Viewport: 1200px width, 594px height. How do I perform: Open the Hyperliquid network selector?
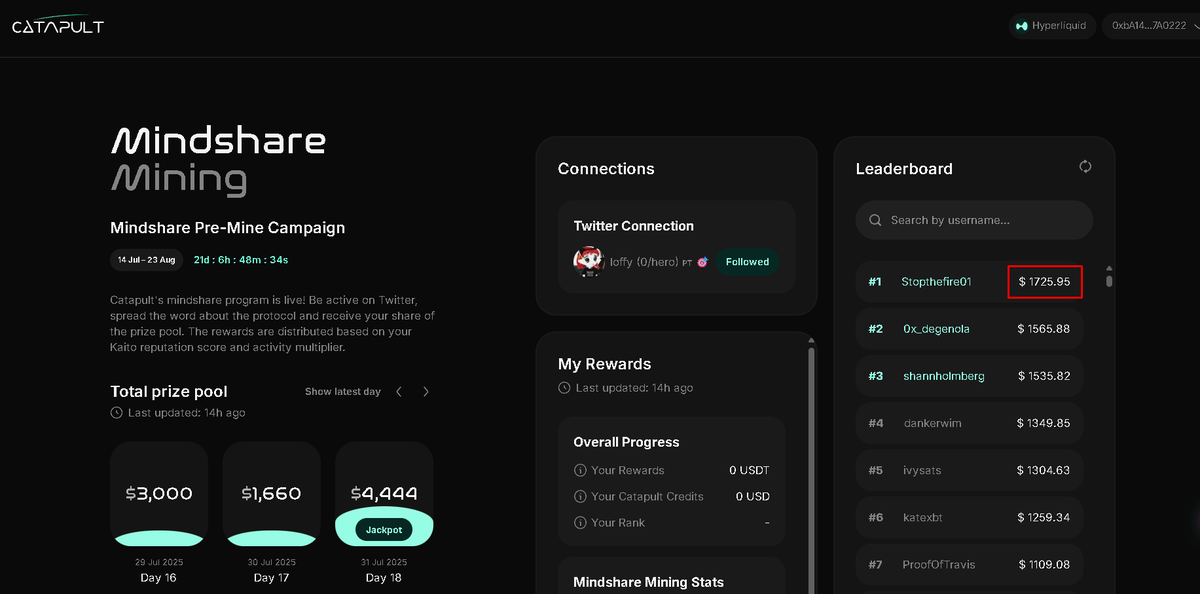(x=1051, y=26)
